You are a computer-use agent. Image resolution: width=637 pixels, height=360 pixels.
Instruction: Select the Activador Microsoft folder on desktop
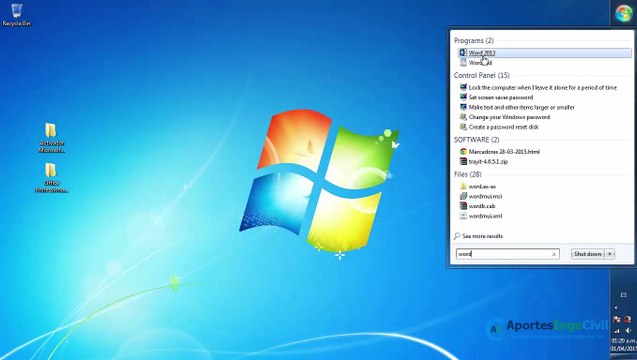[x=52, y=138]
